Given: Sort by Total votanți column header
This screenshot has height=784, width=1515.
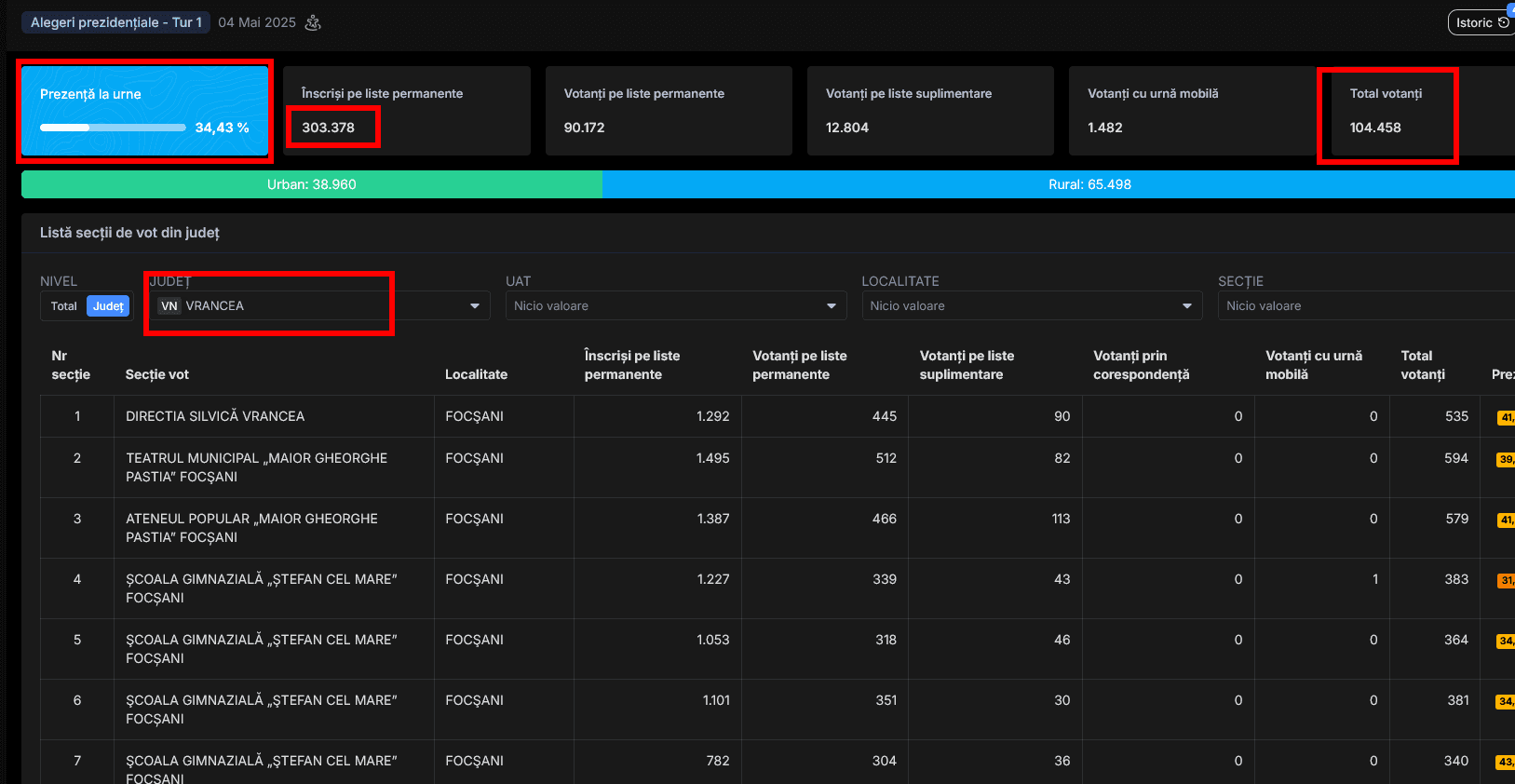Looking at the screenshot, I should (x=1422, y=365).
